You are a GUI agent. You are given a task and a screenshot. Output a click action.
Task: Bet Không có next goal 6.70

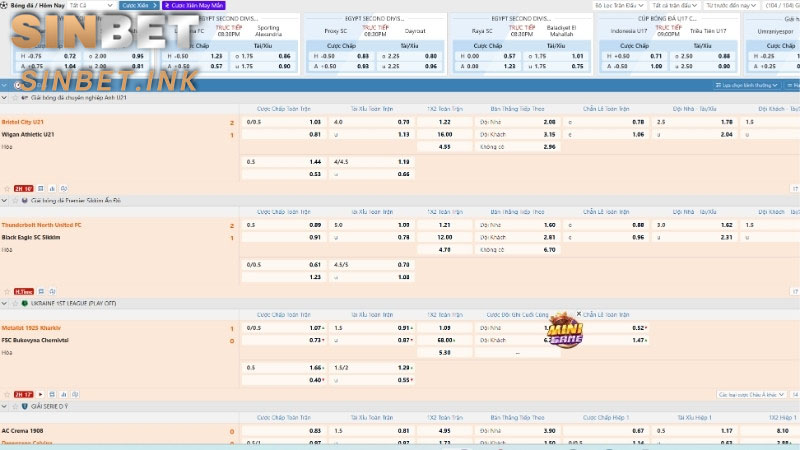(x=517, y=249)
